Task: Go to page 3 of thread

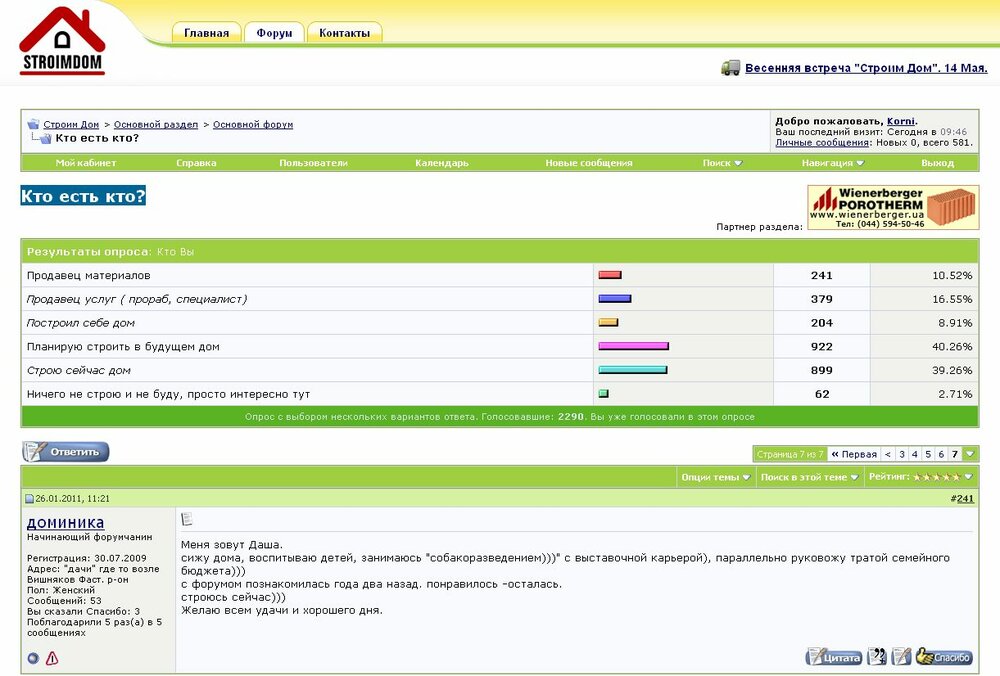Action: (902, 454)
